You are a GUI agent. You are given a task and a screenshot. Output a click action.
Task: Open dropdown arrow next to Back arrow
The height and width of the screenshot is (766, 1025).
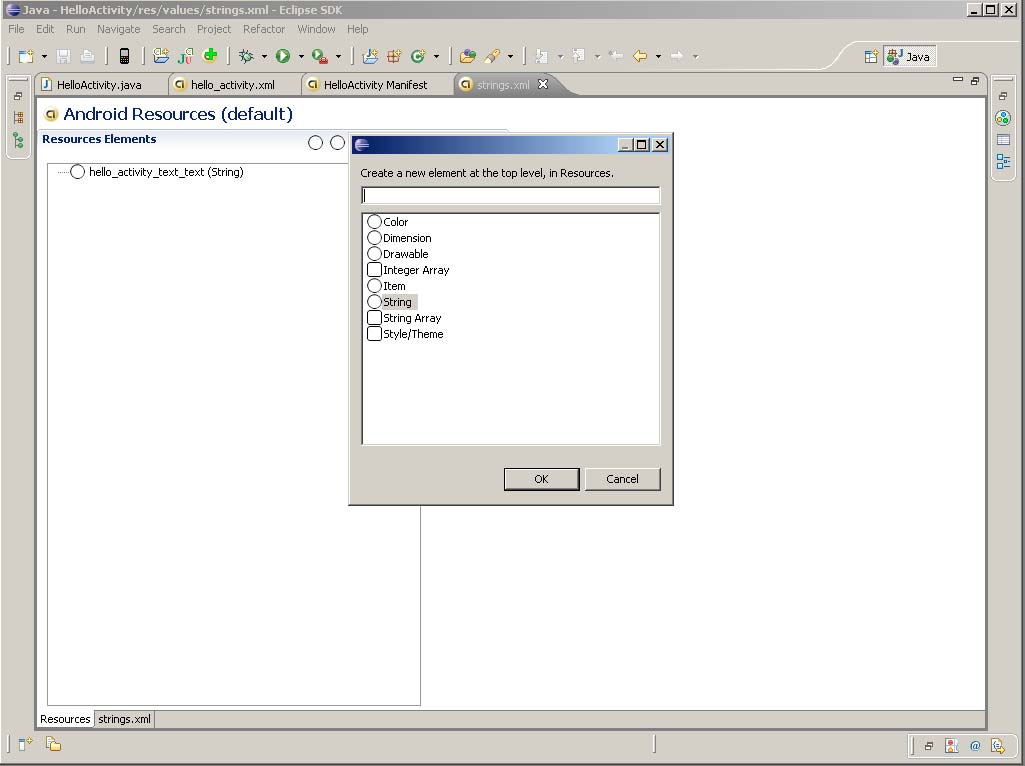coord(658,57)
